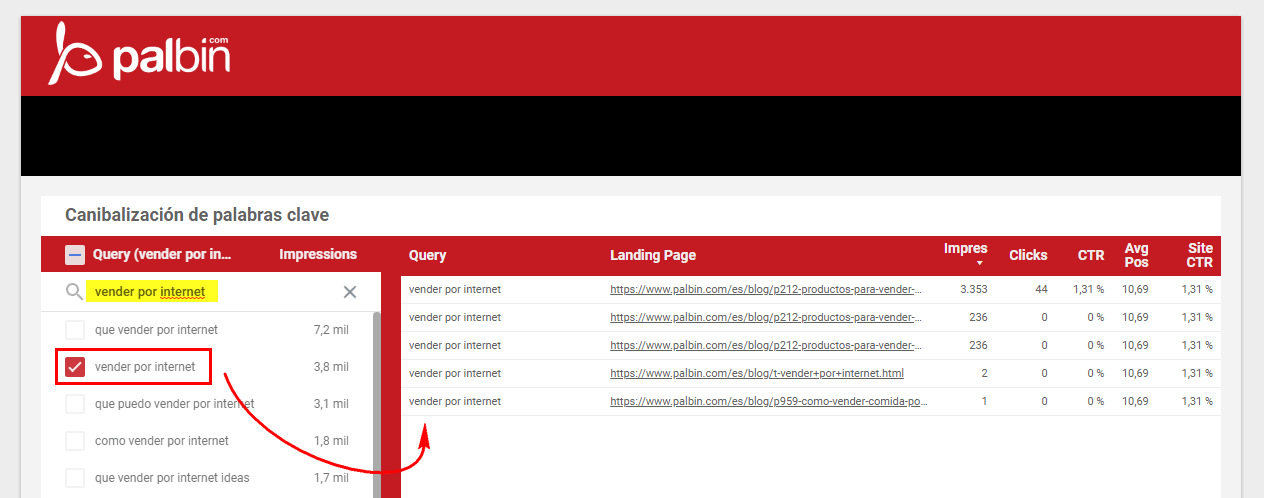Click the search field containing 'vender por internet'
This screenshot has width=1264, height=498.
(212, 292)
